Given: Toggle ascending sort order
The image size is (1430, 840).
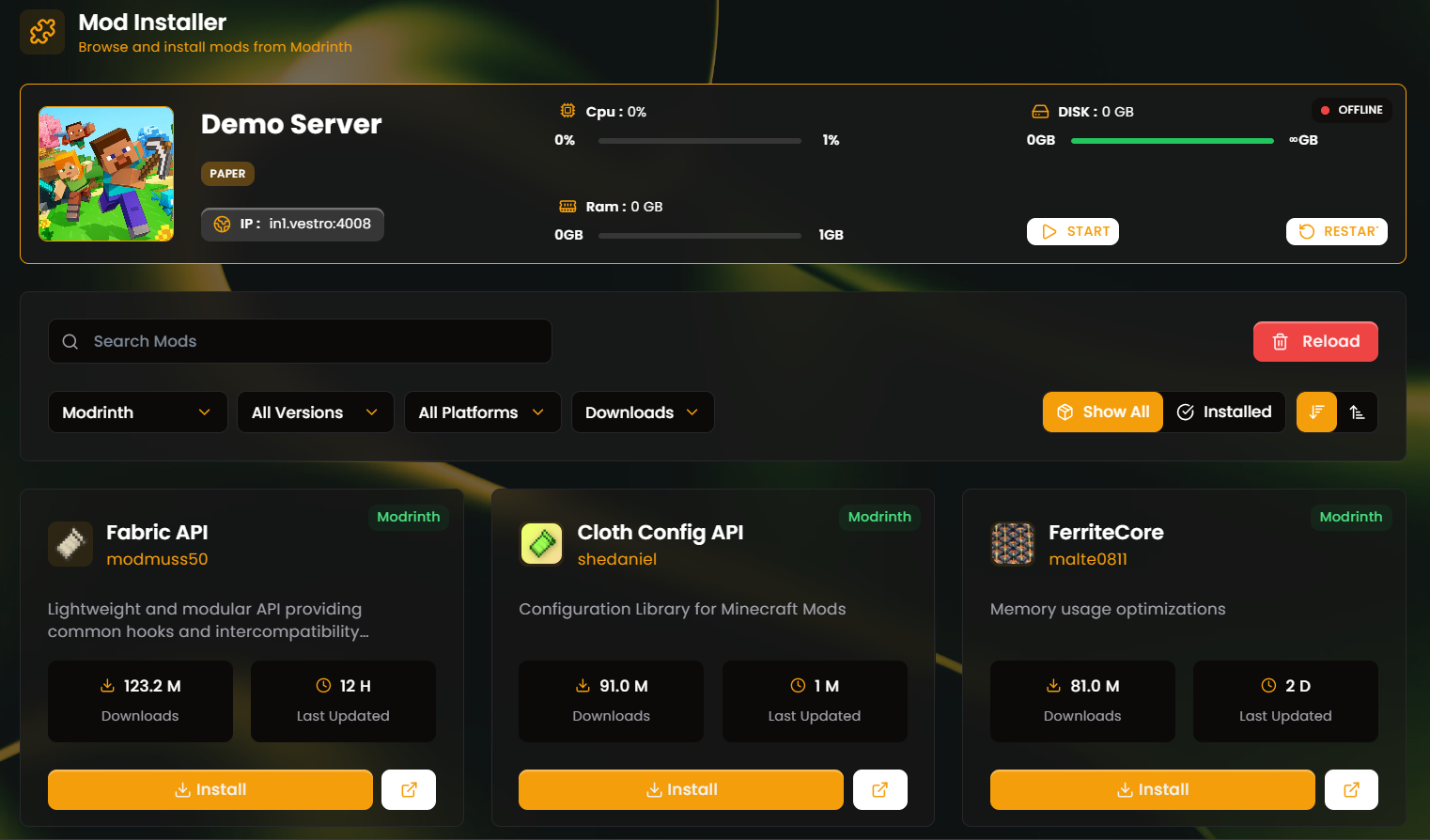Looking at the screenshot, I should tap(1359, 412).
